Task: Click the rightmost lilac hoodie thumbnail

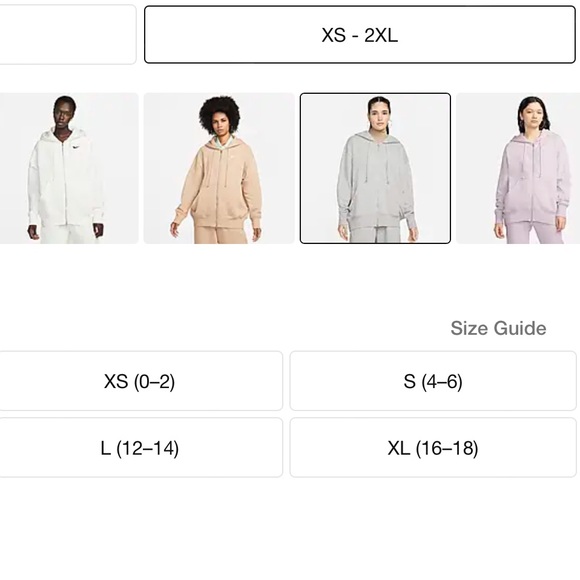Action: pos(518,168)
